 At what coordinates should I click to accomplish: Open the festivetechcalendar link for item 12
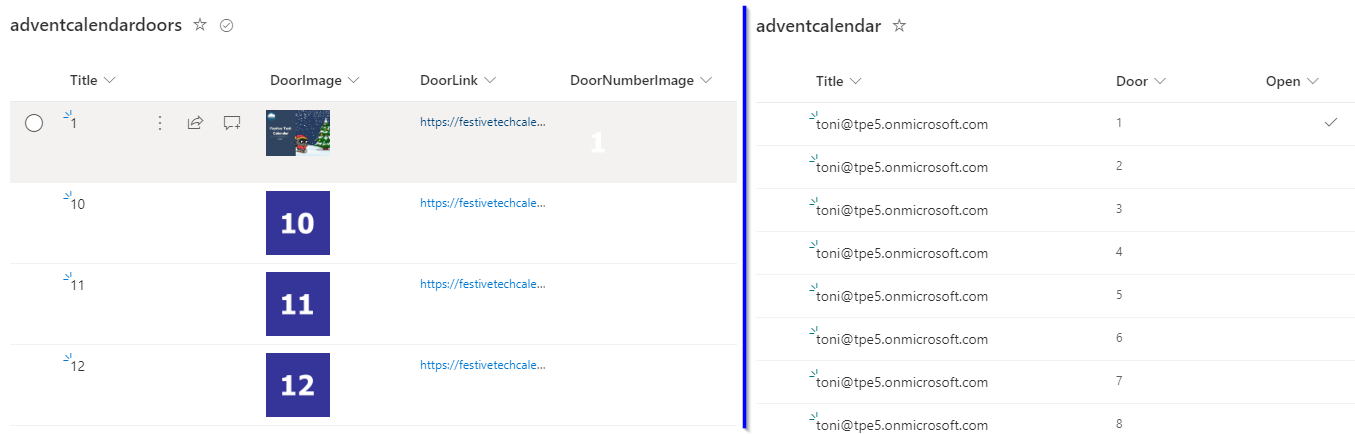pos(483,365)
